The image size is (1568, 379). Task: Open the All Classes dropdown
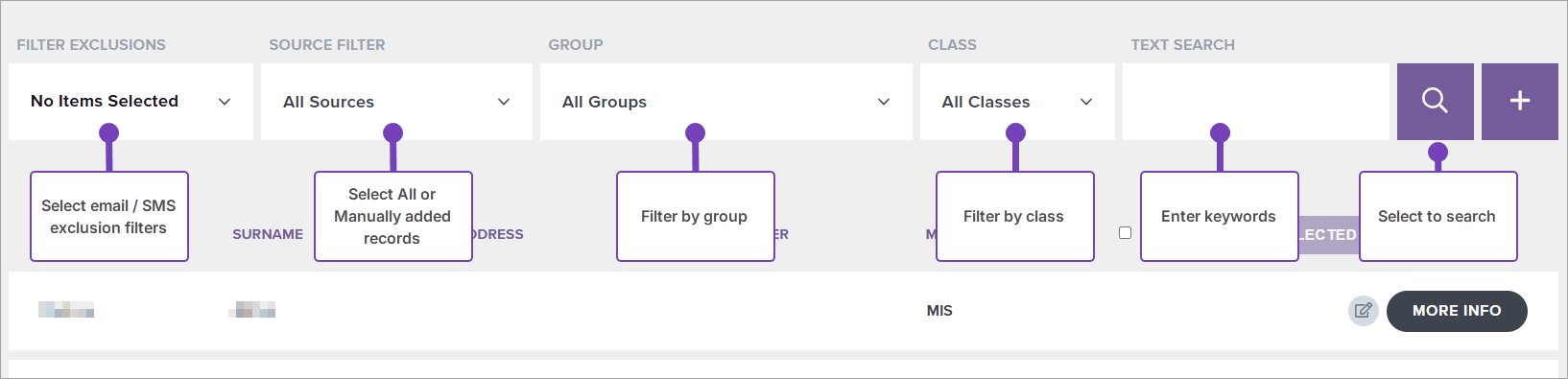pyautogui.click(x=1017, y=102)
